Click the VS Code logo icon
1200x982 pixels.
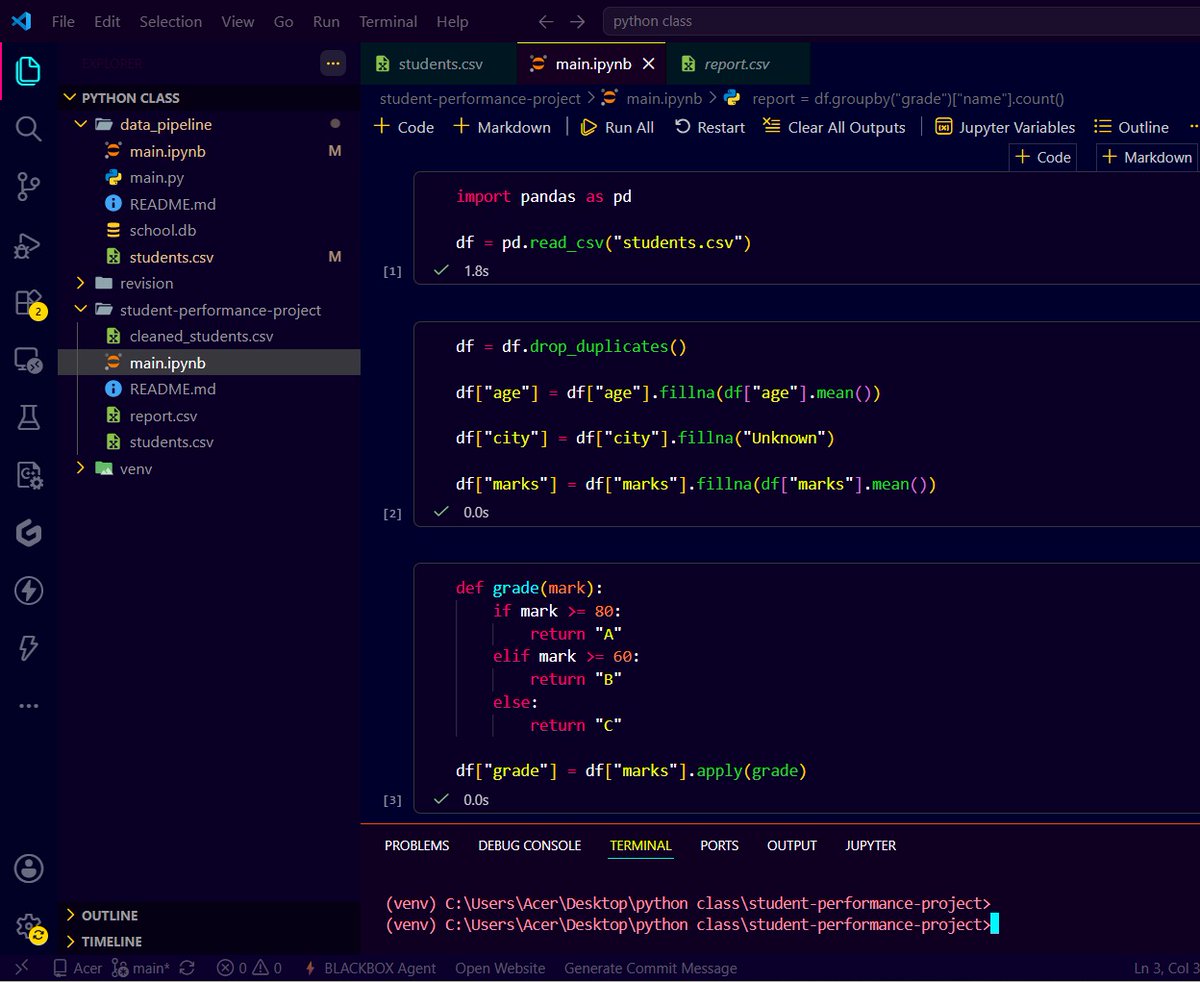tap(23, 21)
